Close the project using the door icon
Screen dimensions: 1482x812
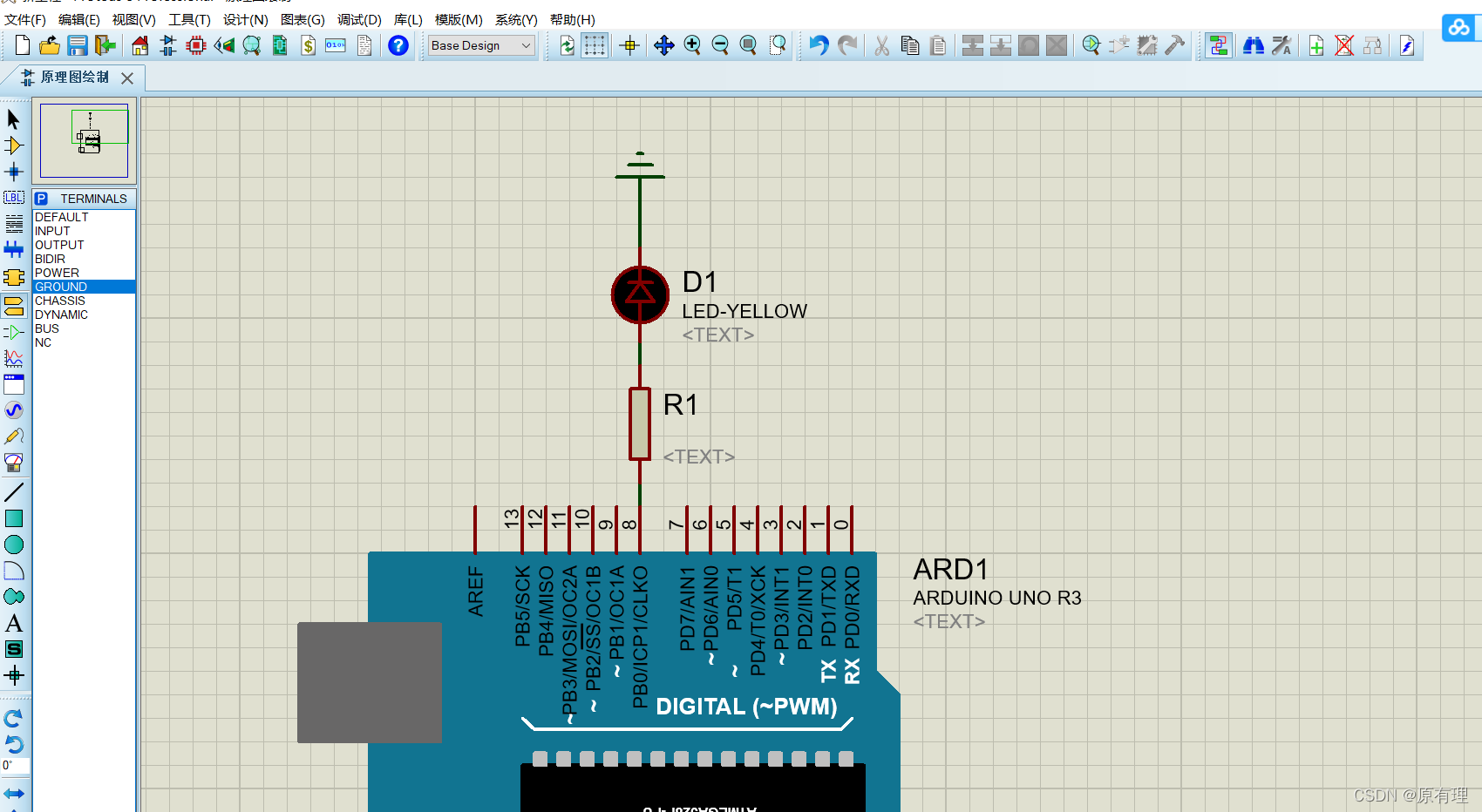coord(105,45)
